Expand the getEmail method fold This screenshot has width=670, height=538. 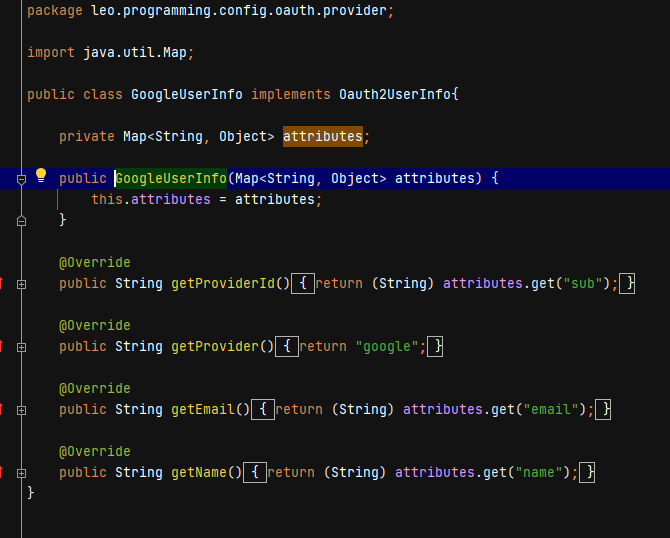(21, 410)
